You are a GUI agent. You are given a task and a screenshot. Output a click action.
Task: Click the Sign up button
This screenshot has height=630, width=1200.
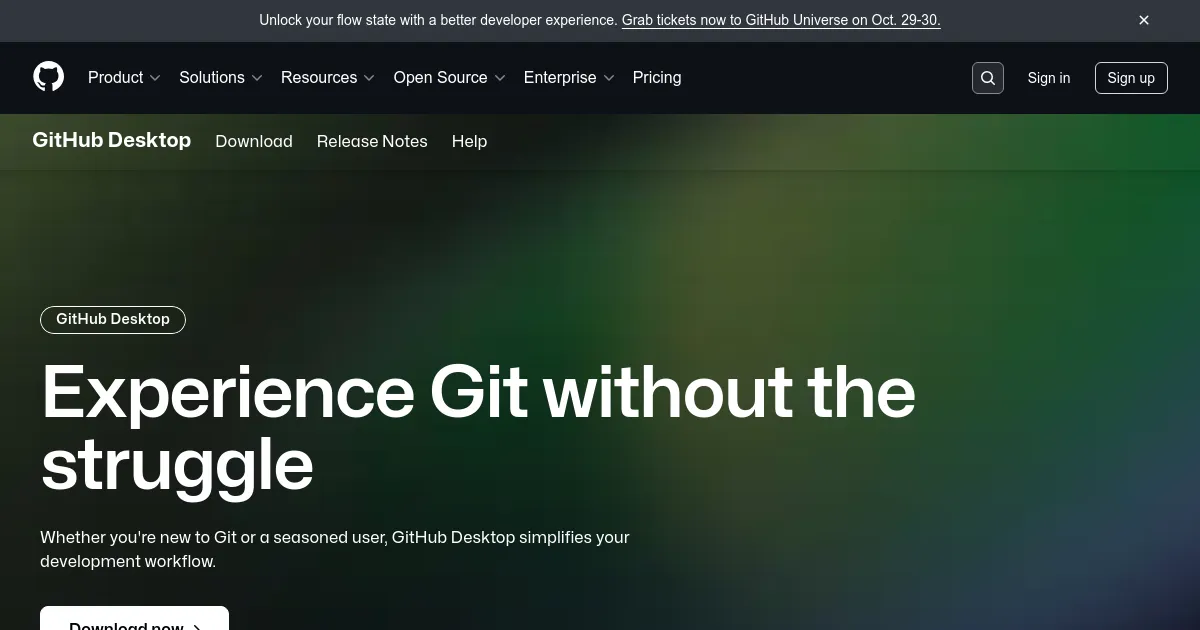pos(1131,77)
